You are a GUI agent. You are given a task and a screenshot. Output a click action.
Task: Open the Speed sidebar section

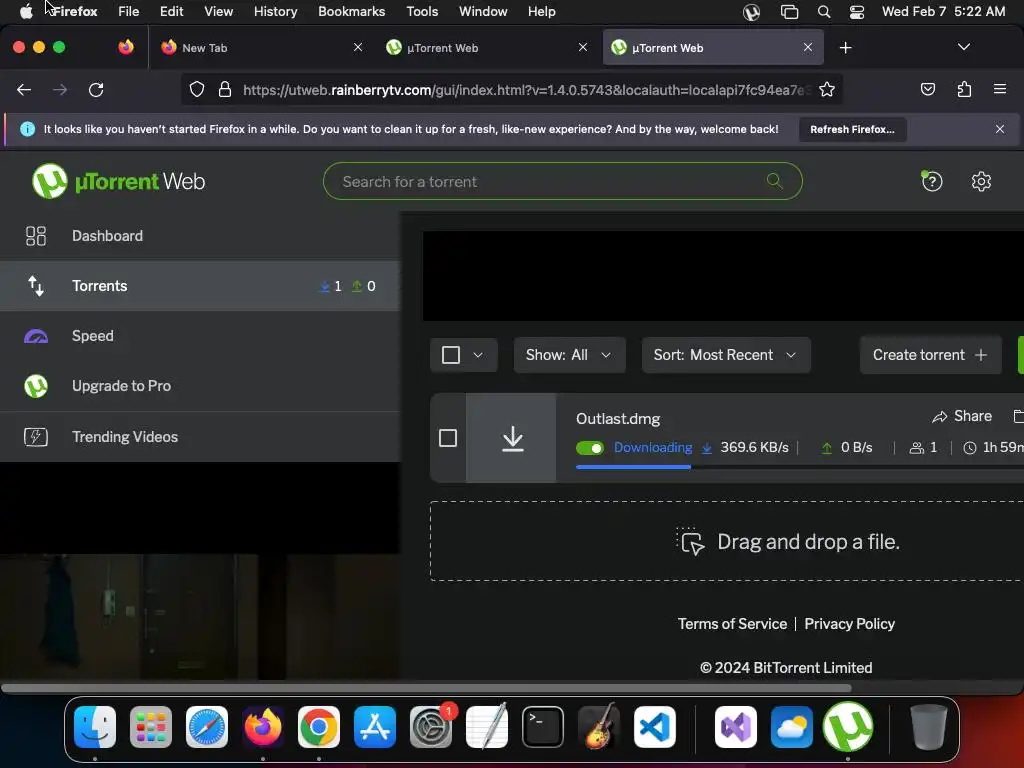tap(200, 336)
